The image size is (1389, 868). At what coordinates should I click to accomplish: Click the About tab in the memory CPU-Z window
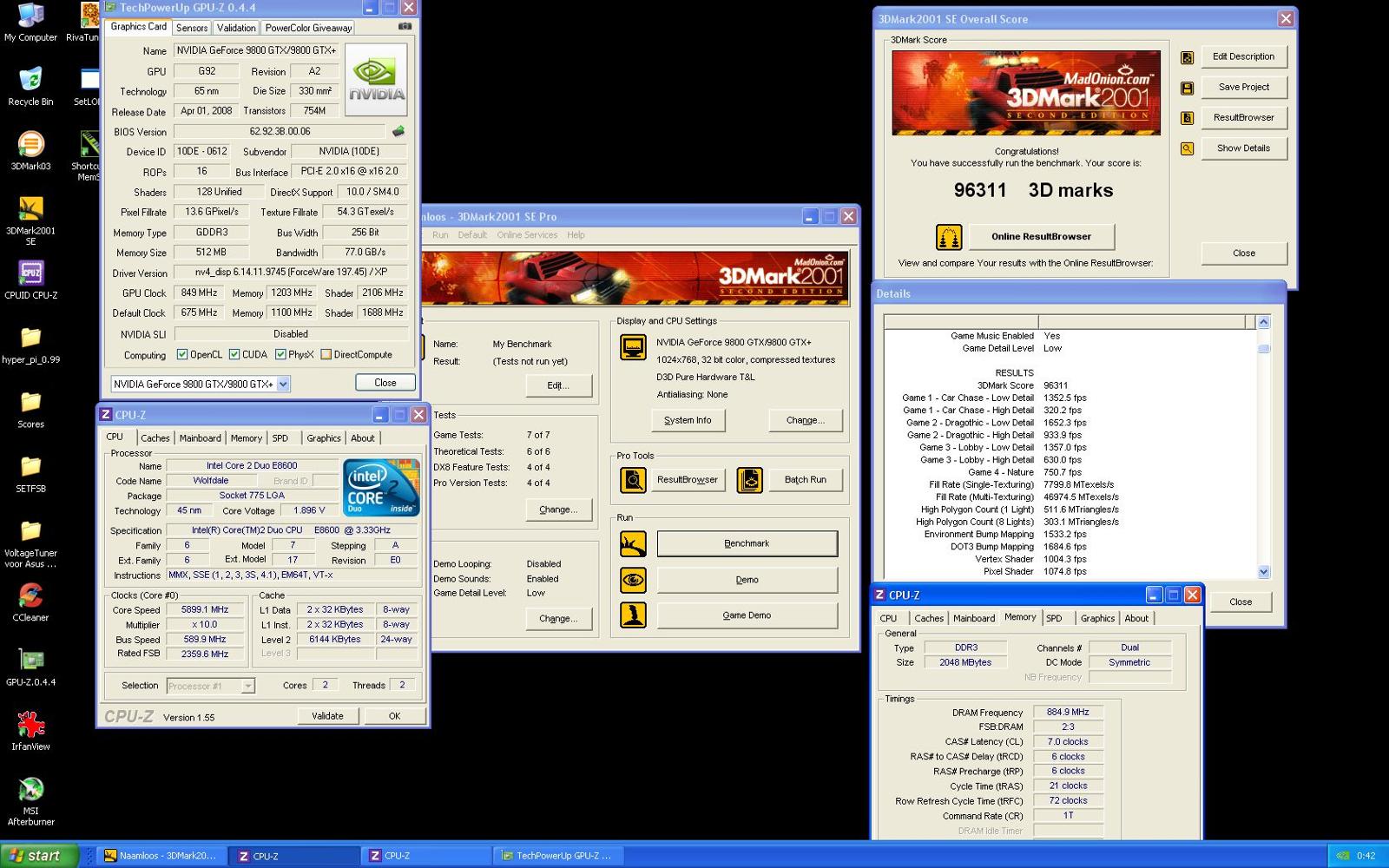(x=1136, y=618)
